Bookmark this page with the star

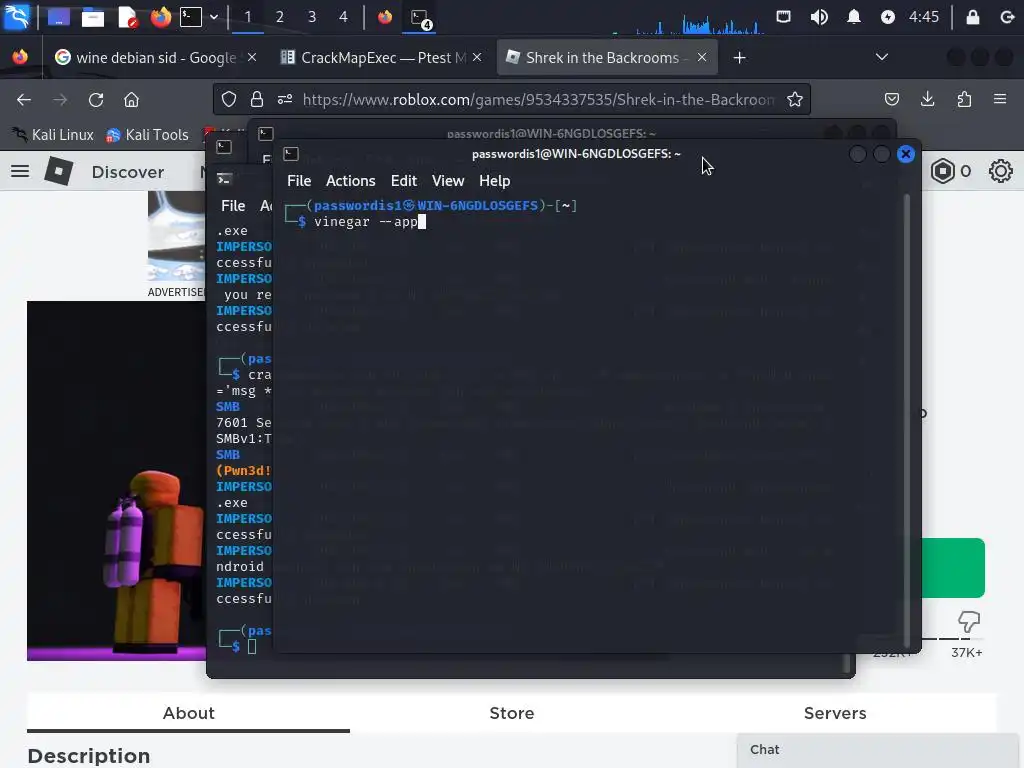tap(795, 99)
